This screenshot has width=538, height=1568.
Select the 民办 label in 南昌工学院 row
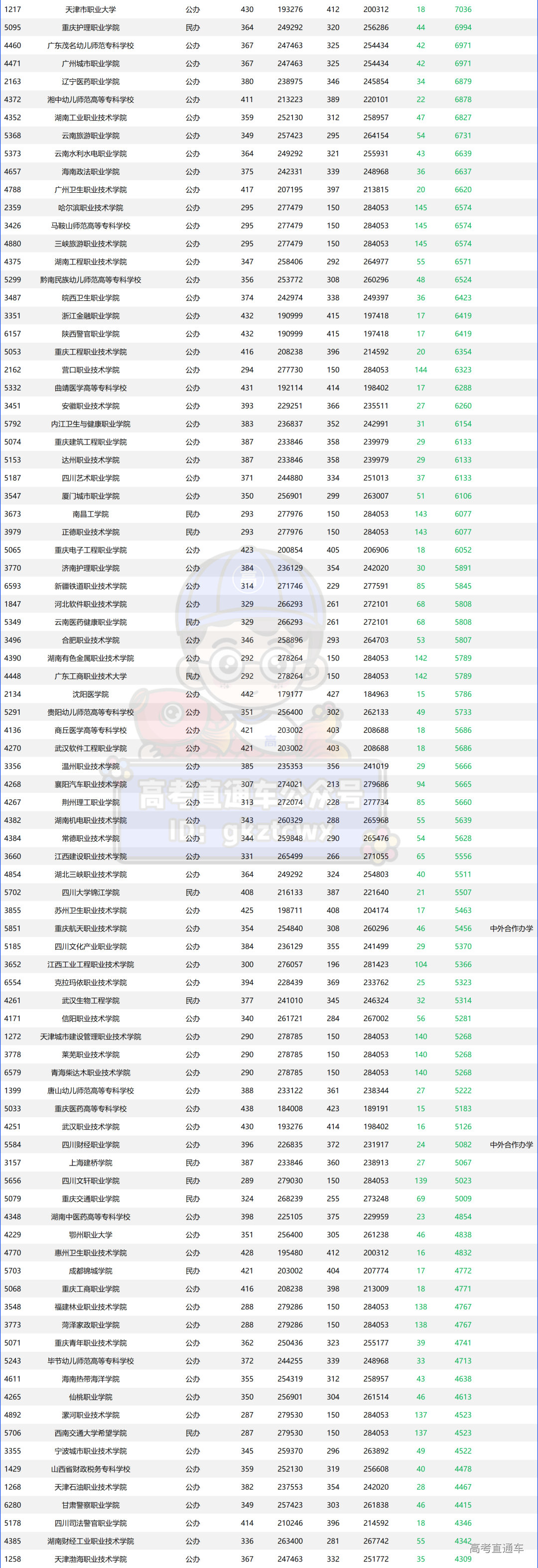click(192, 514)
